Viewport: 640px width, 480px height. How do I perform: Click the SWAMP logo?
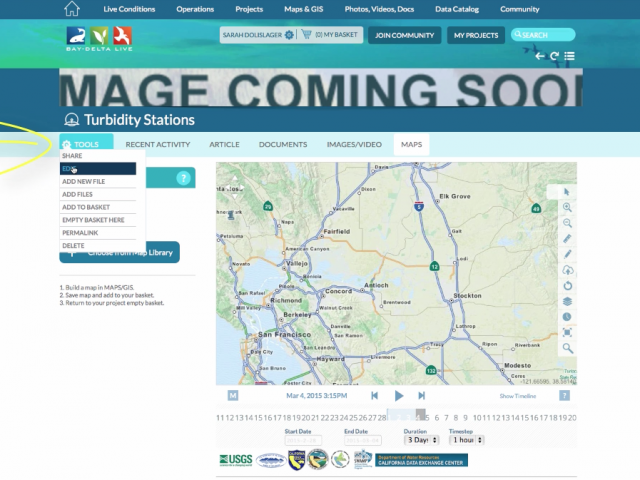click(x=362, y=460)
